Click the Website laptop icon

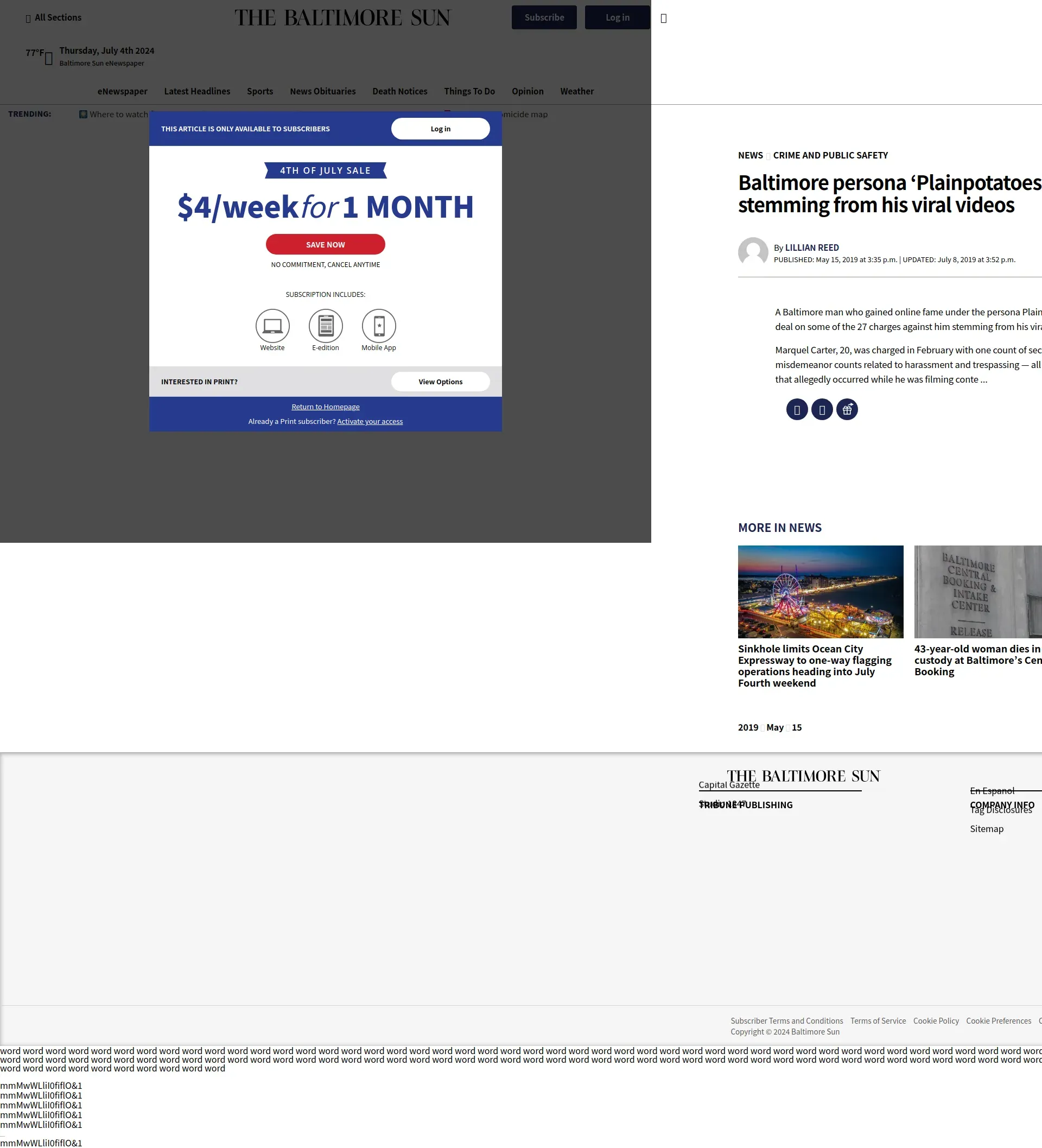click(272, 326)
